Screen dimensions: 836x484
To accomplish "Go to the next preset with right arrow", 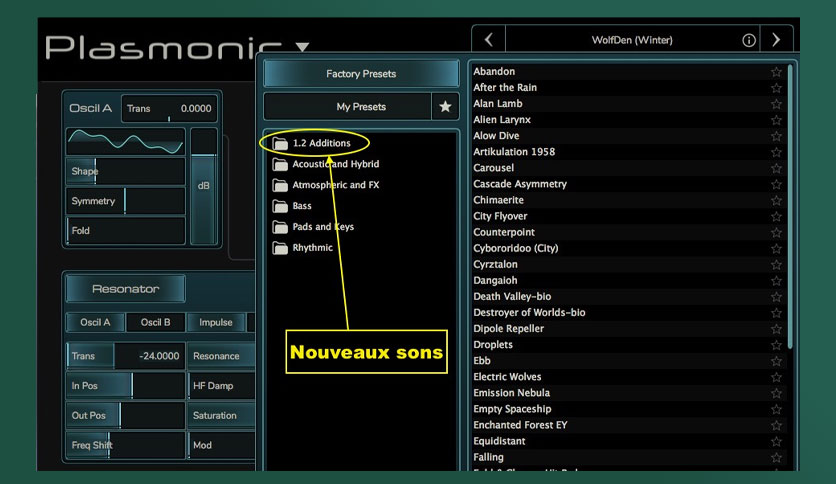I will point(776,39).
